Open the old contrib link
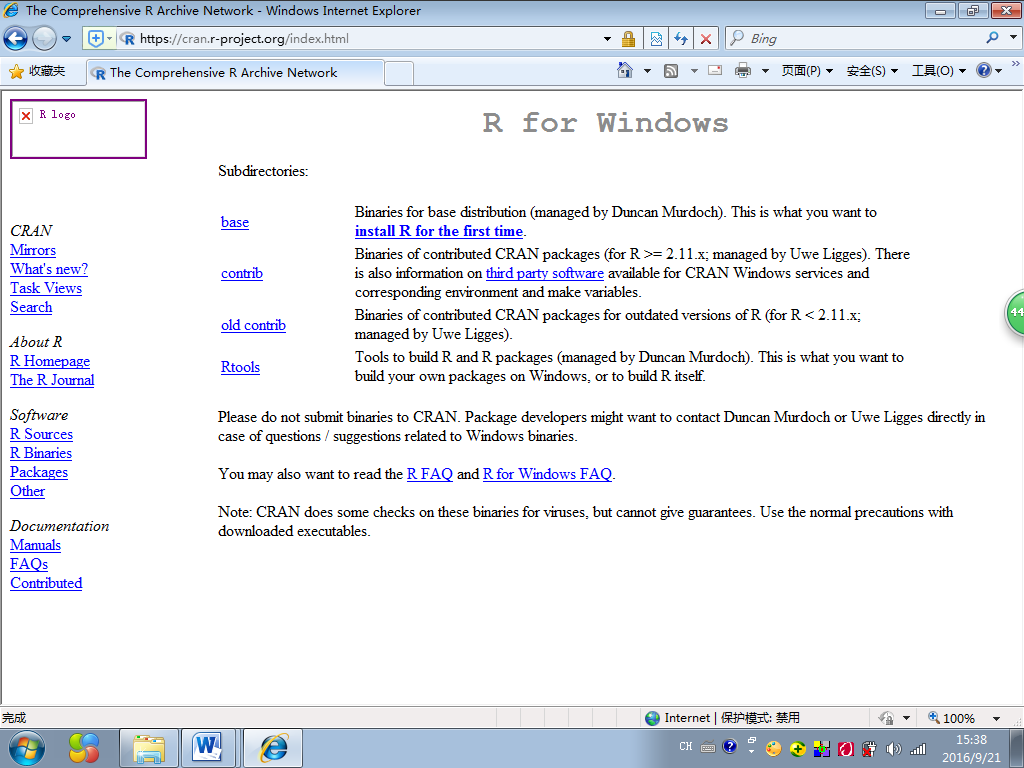This screenshot has width=1024, height=768. 253,325
